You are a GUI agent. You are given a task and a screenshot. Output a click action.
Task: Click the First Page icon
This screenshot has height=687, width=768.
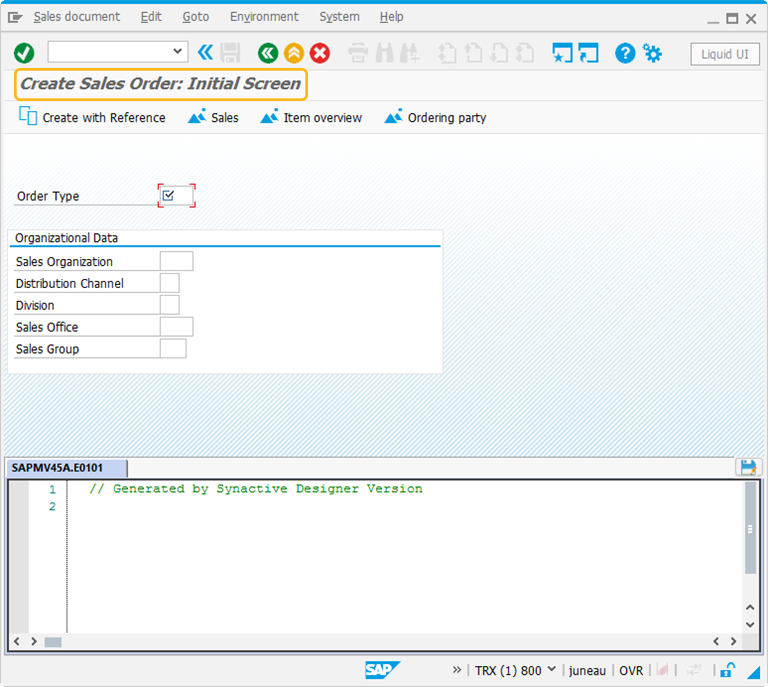click(x=447, y=53)
